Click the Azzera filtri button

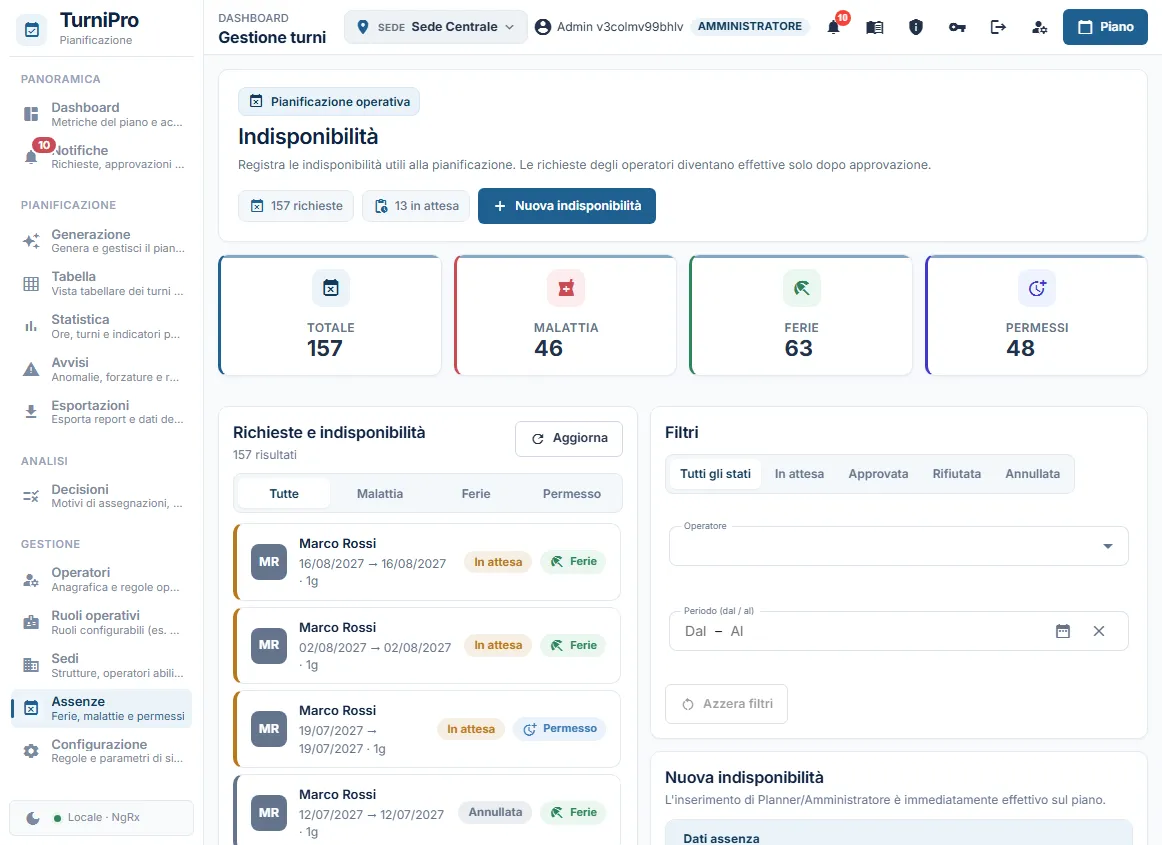(x=726, y=704)
